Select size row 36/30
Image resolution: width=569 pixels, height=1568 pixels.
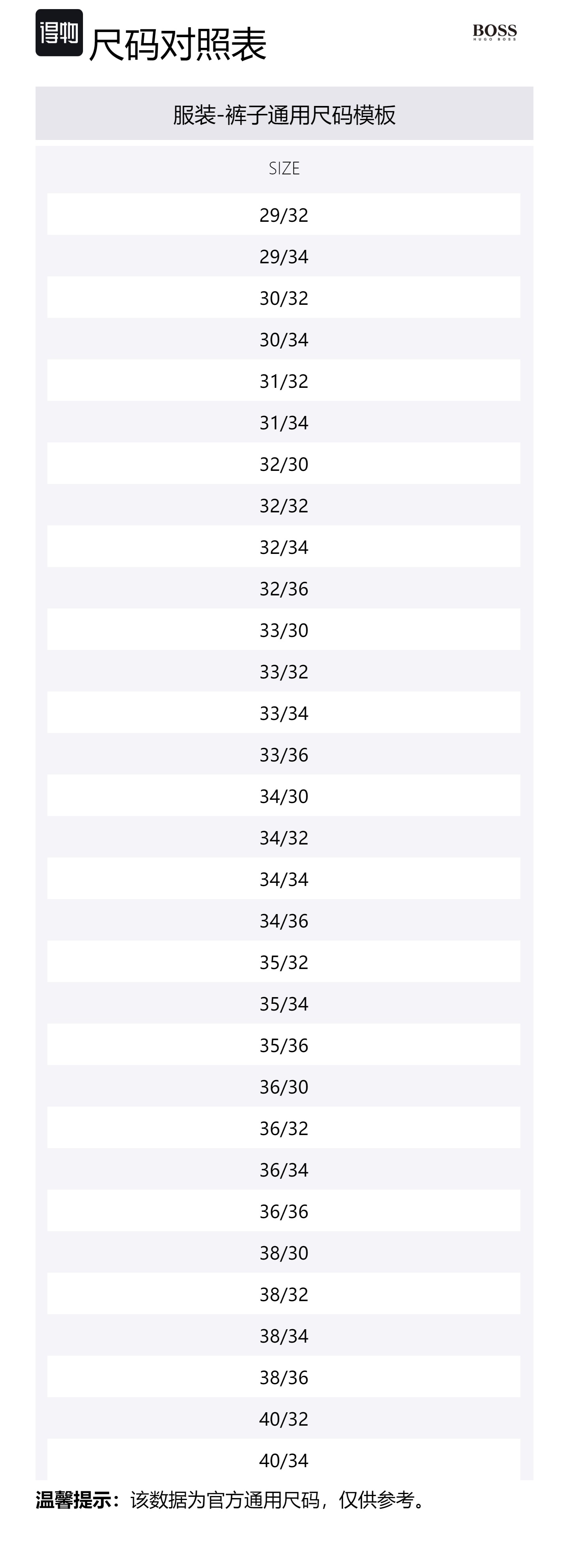284,1086
